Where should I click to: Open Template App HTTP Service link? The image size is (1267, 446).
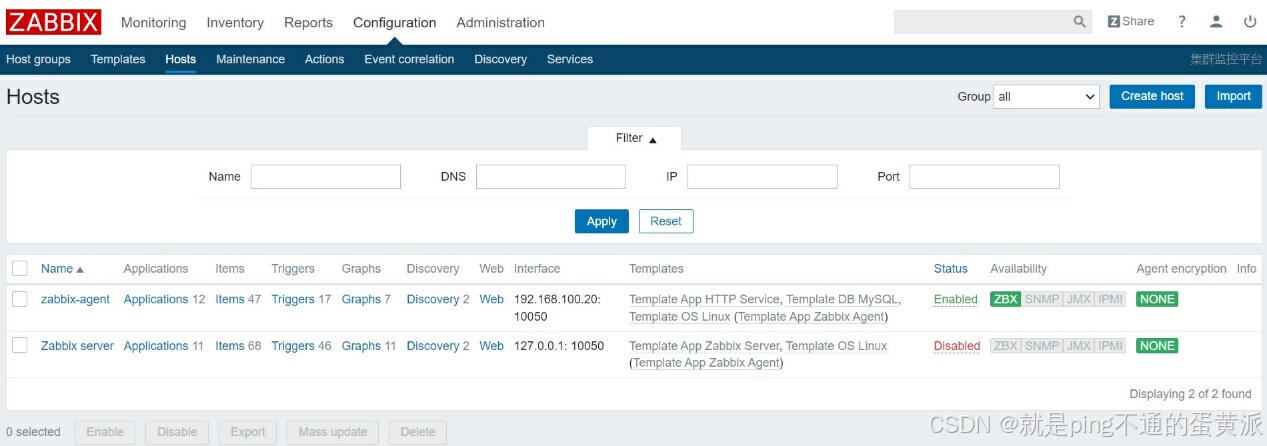pyautogui.click(x=704, y=299)
